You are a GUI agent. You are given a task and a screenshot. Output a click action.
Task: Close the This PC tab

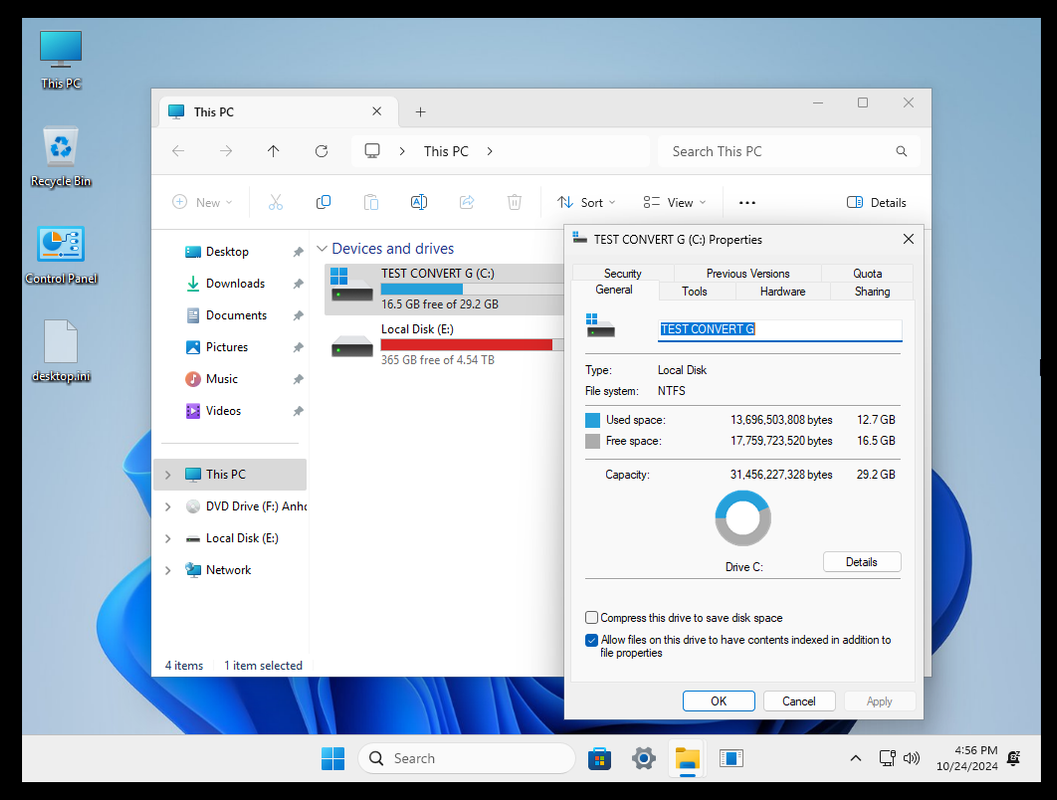377,111
